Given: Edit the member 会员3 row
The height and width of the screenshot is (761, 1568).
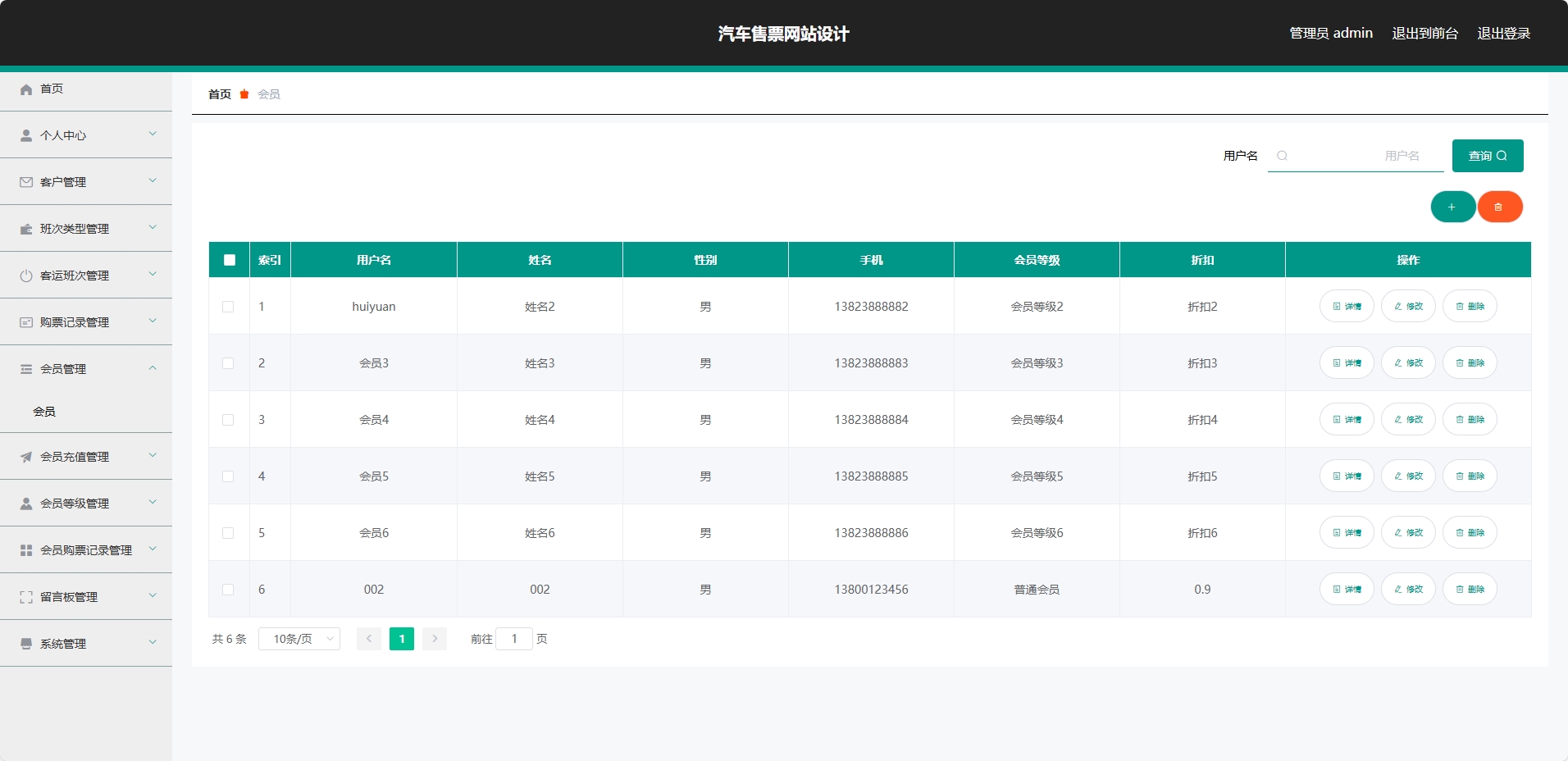Looking at the screenshot, I should click(1407, 363).
